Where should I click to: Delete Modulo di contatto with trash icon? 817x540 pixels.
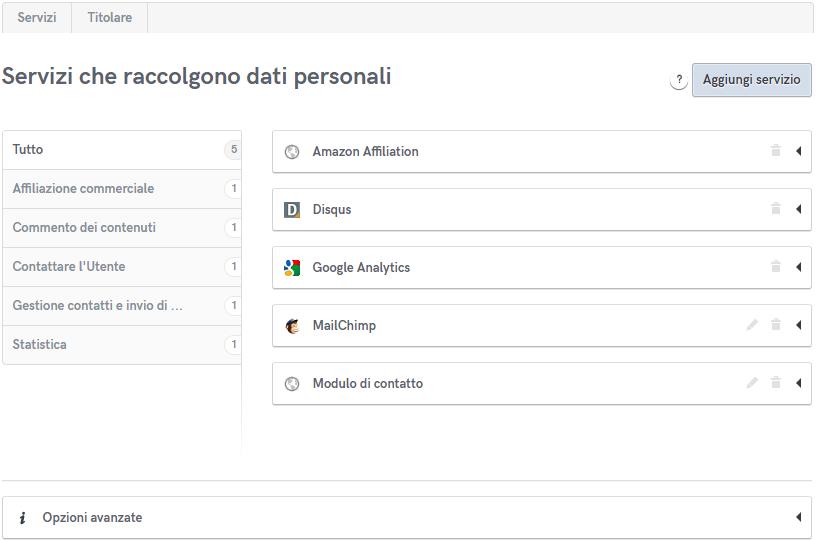point(775,383)
